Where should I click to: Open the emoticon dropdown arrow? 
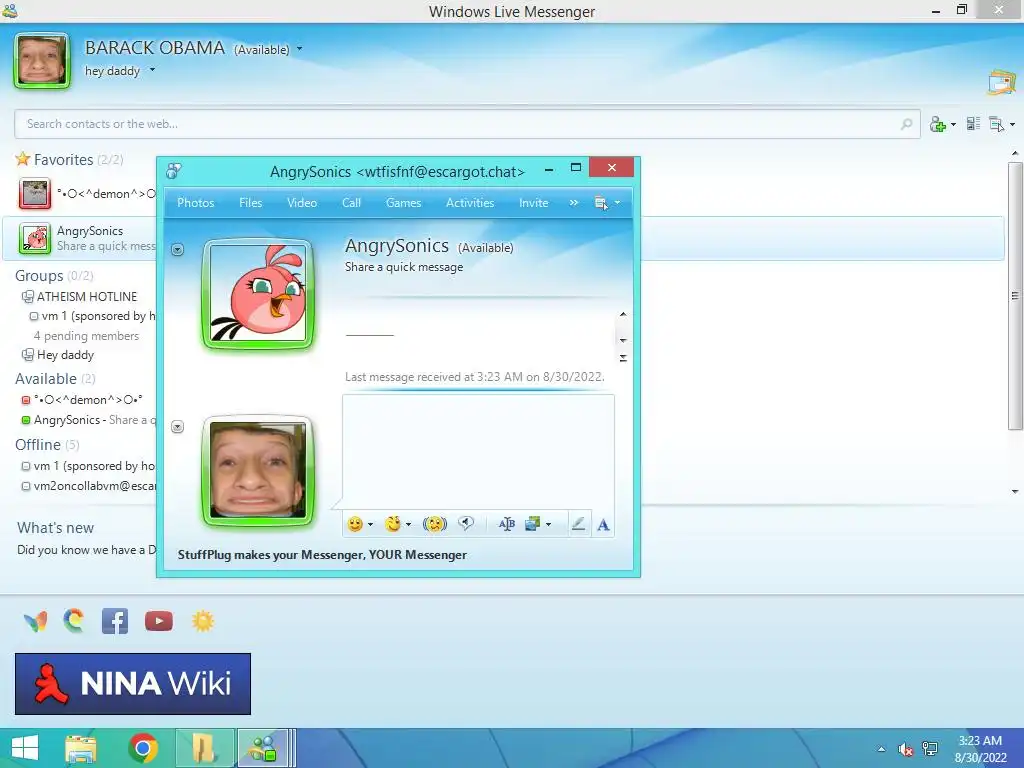click(370, 524)
